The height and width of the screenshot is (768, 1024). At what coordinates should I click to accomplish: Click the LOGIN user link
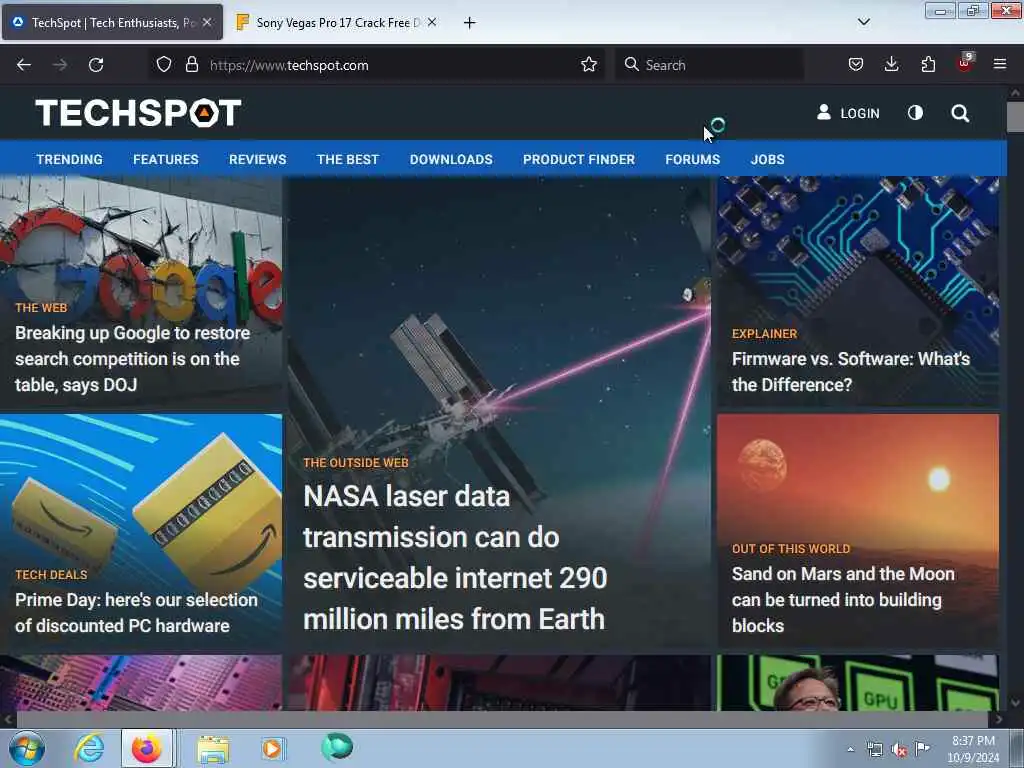coord(848,113)
